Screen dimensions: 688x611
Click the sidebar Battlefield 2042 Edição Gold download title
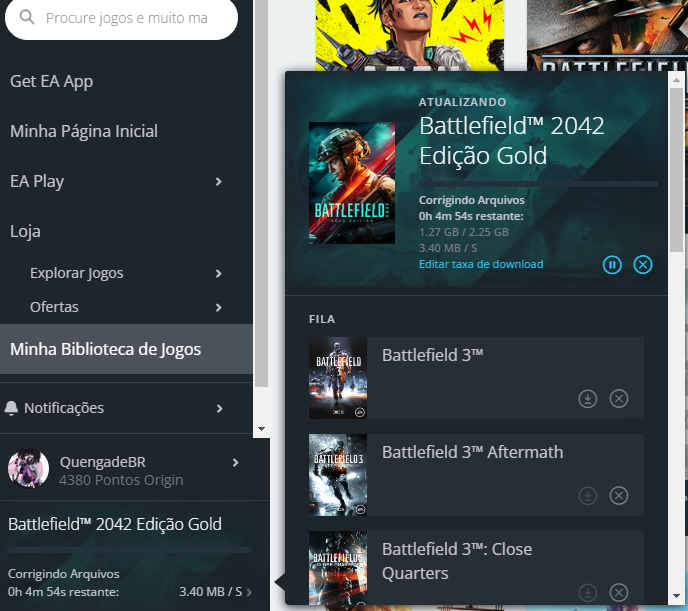click(115, 524)
